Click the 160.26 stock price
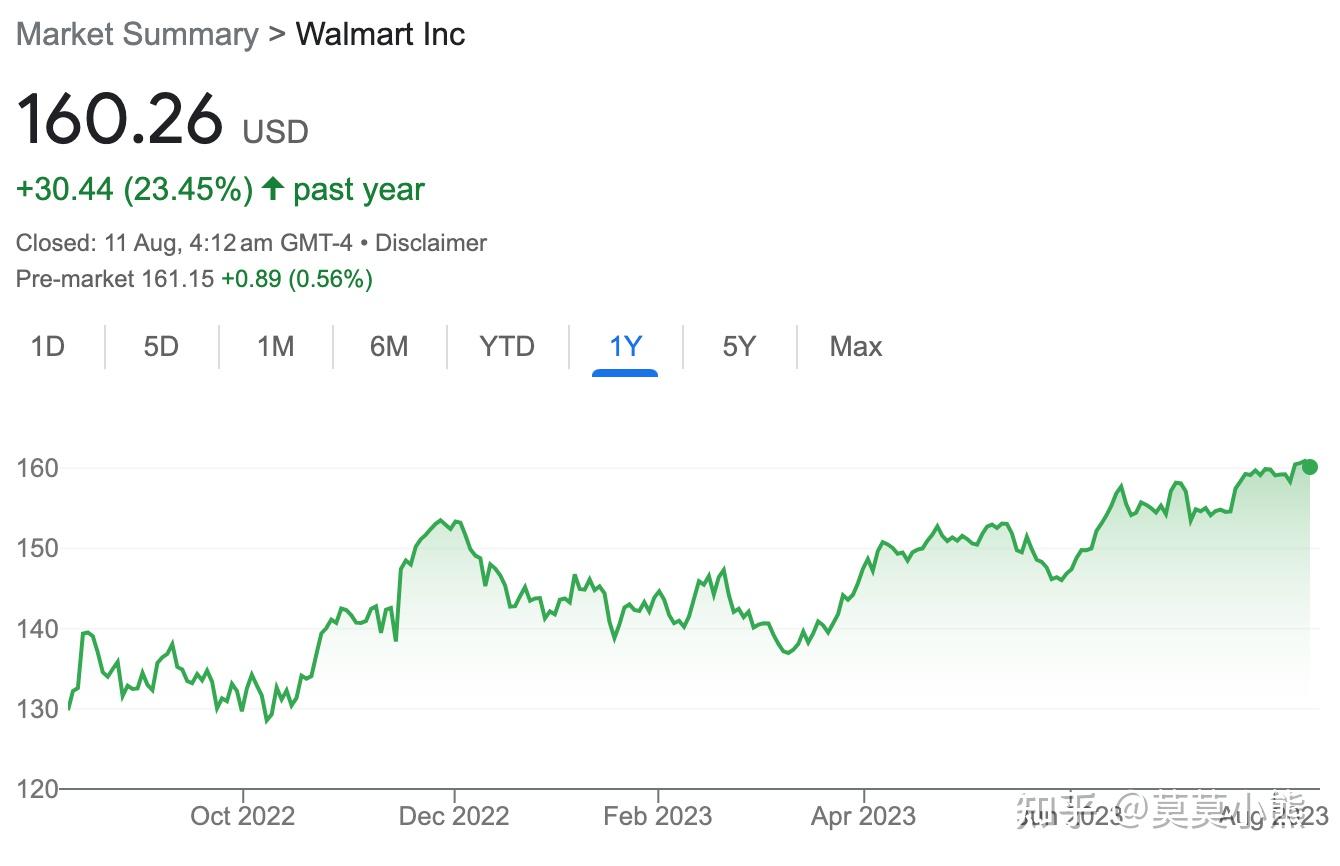The width and height of the screenshot is (1340, 866). coord(120,119)
